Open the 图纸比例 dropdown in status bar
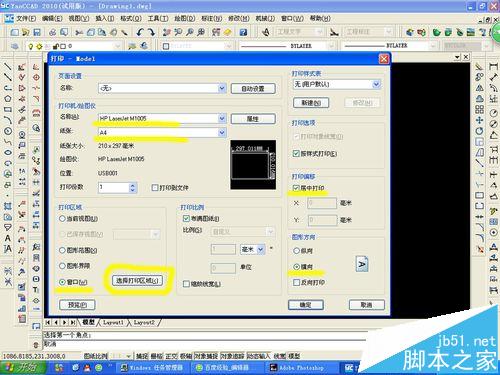The width and height of the screenshot is (500, 375). 120,356
